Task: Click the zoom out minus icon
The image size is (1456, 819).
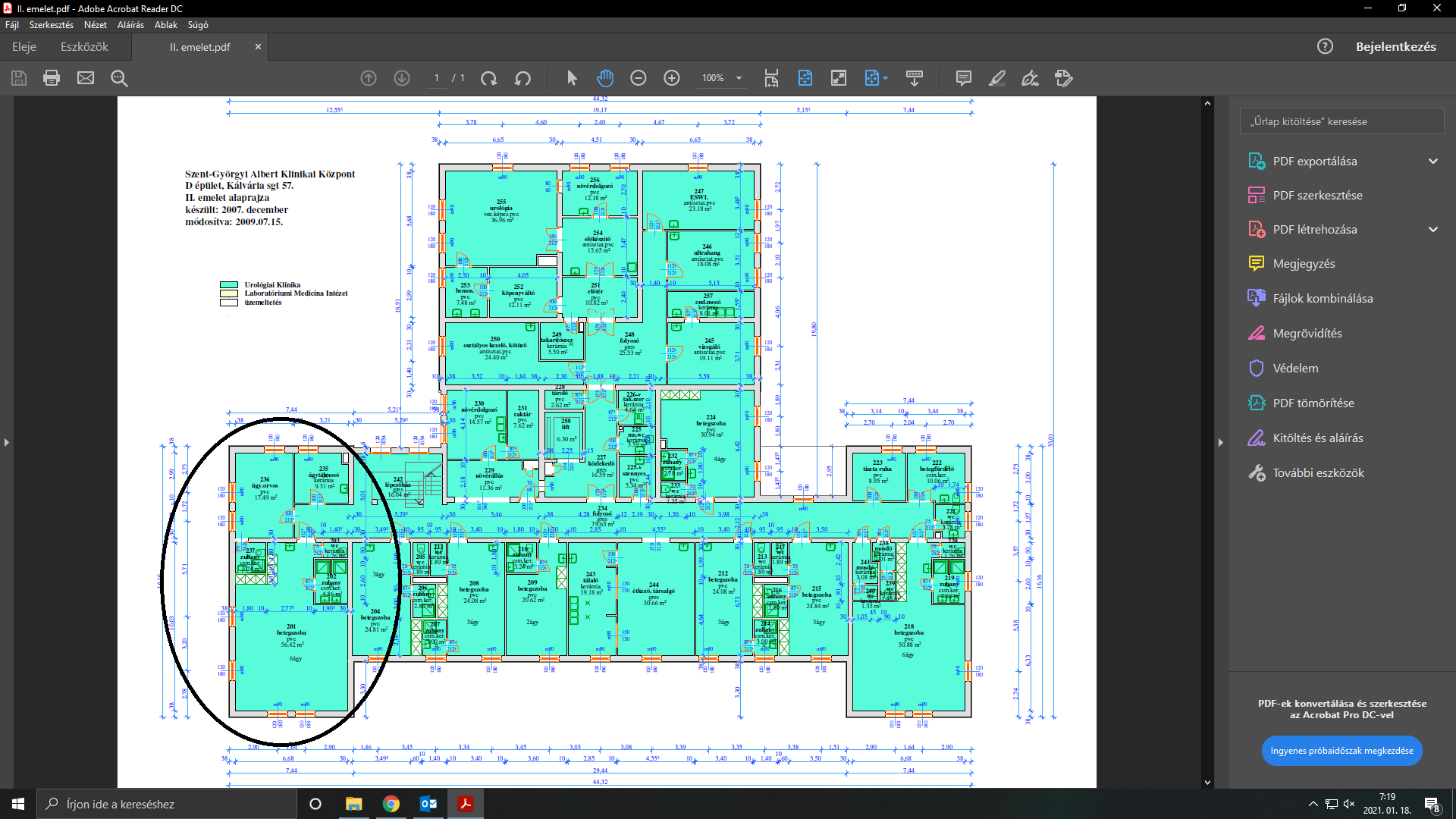Action: tap(639, 78)
